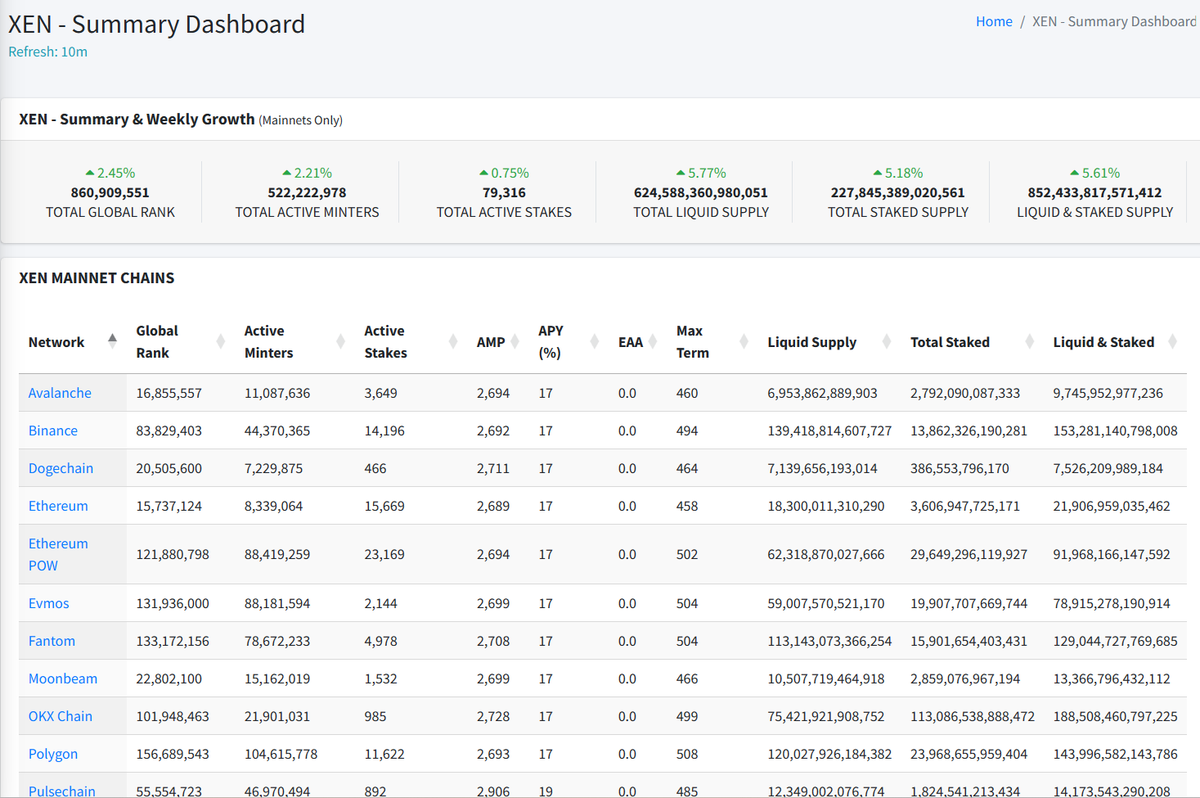Sort table by Liquid Supply arrows
Screen dimensions: 1200x798
(x=886, y=342)
